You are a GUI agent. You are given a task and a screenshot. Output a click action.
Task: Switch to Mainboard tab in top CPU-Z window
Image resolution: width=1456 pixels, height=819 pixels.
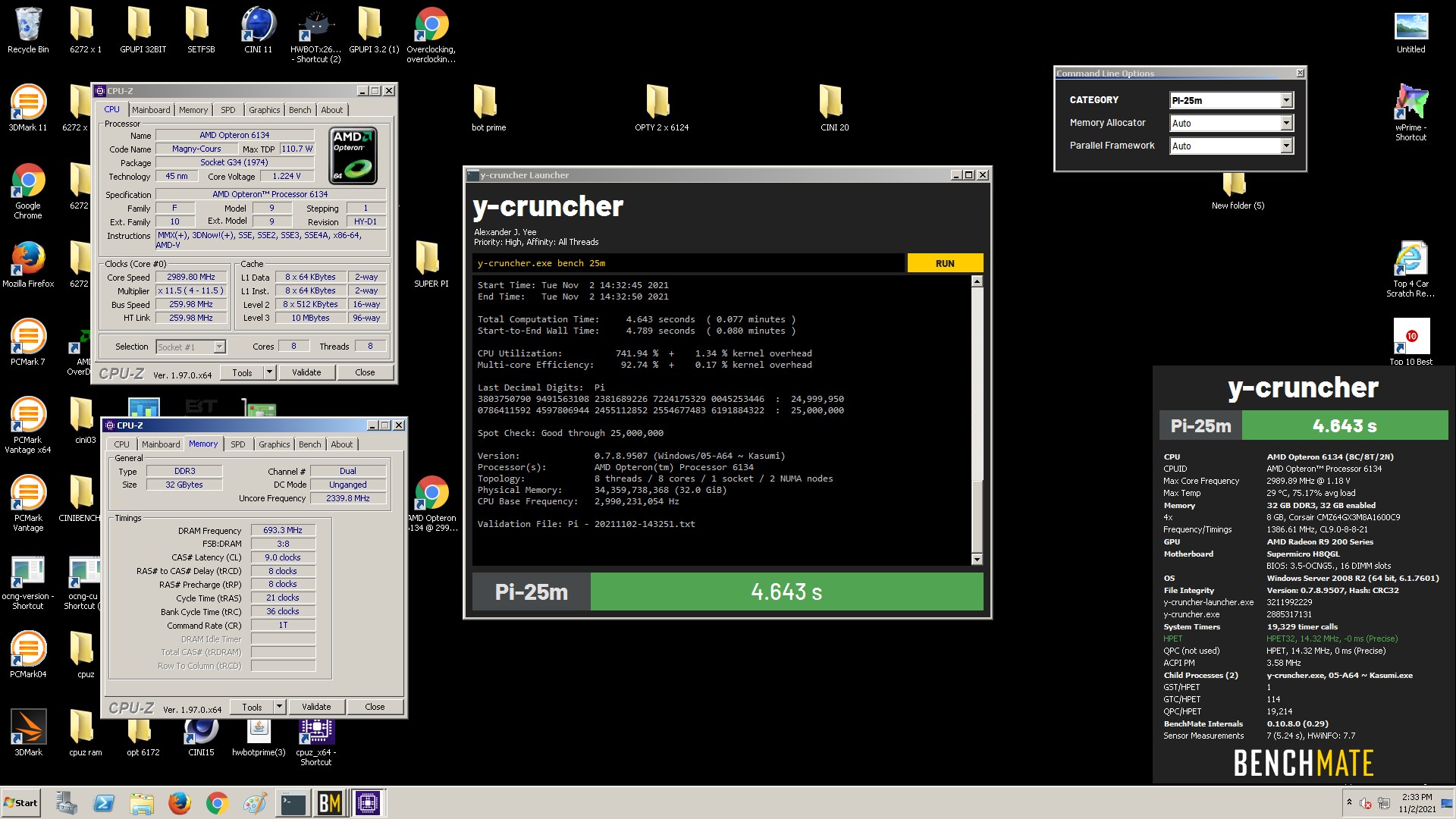coord(151,110)
